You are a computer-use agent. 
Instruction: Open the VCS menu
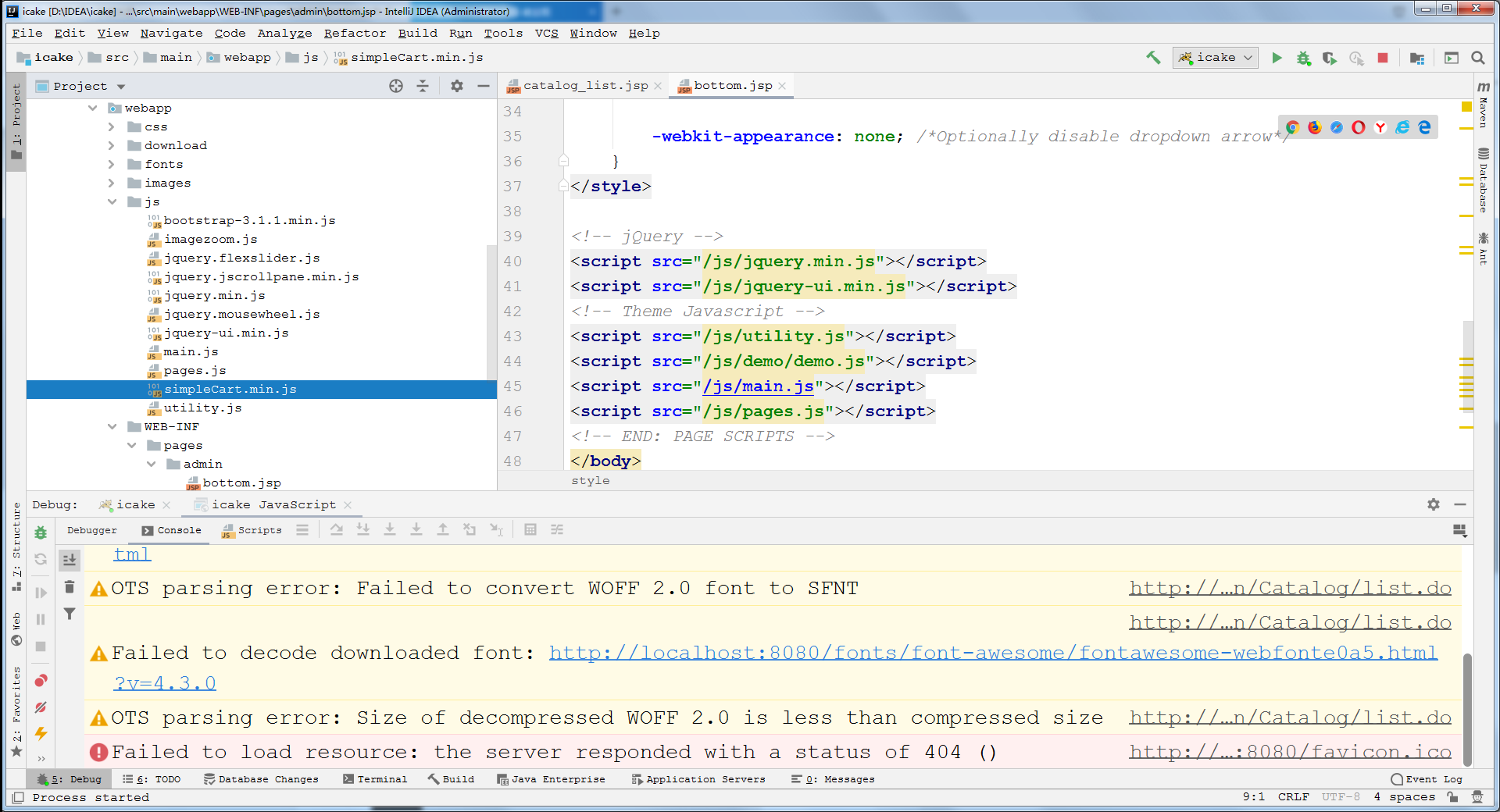(x=546, y=33)
